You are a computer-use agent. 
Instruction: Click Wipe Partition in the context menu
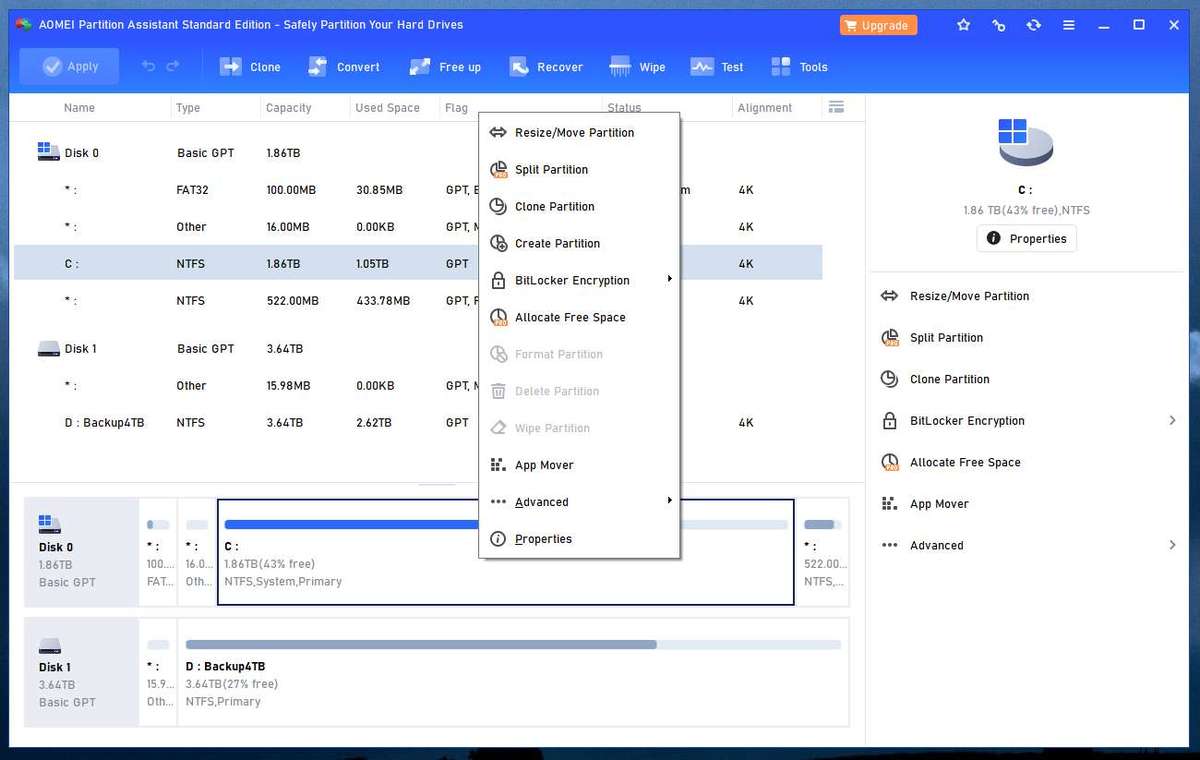pos(579,428)
